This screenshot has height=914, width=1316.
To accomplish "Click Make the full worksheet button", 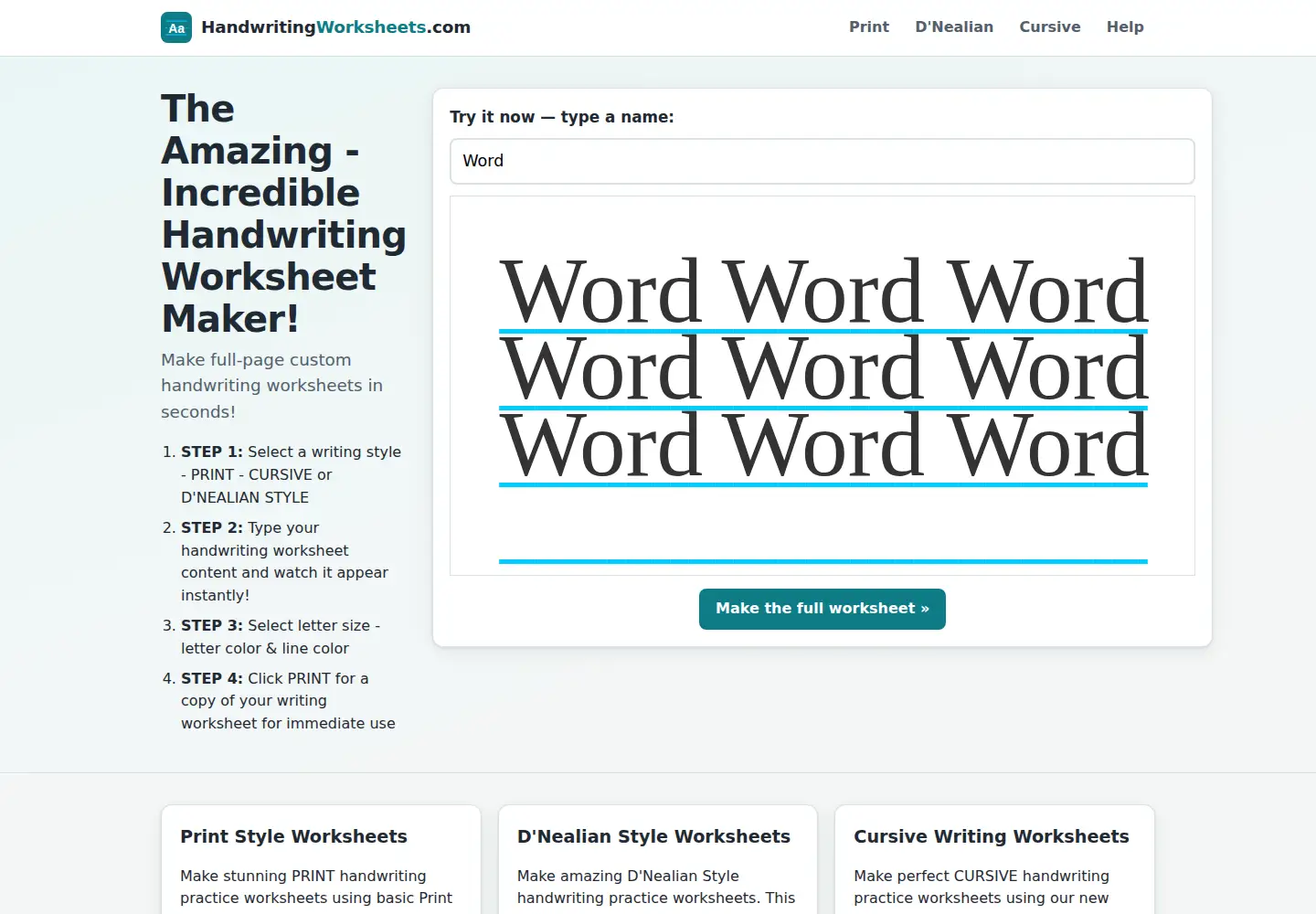I will tap(822, 609).
